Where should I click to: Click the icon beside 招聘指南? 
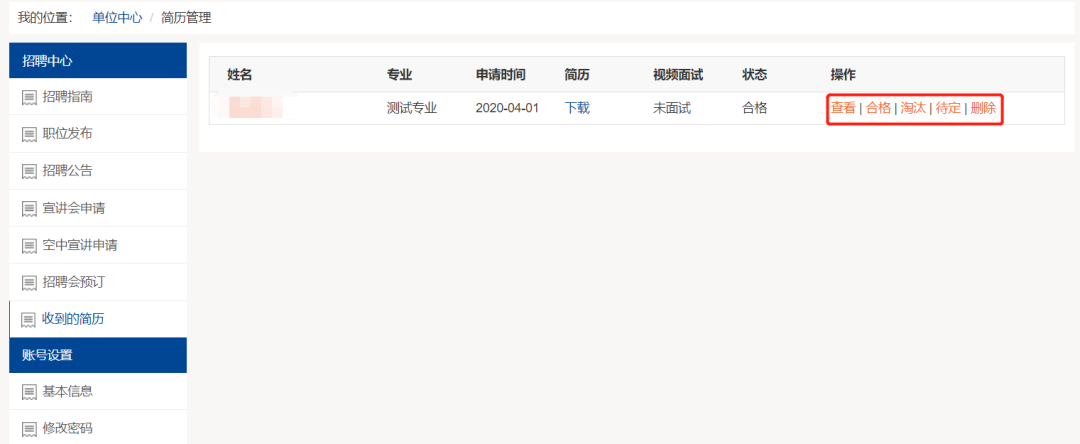[29, 97]
